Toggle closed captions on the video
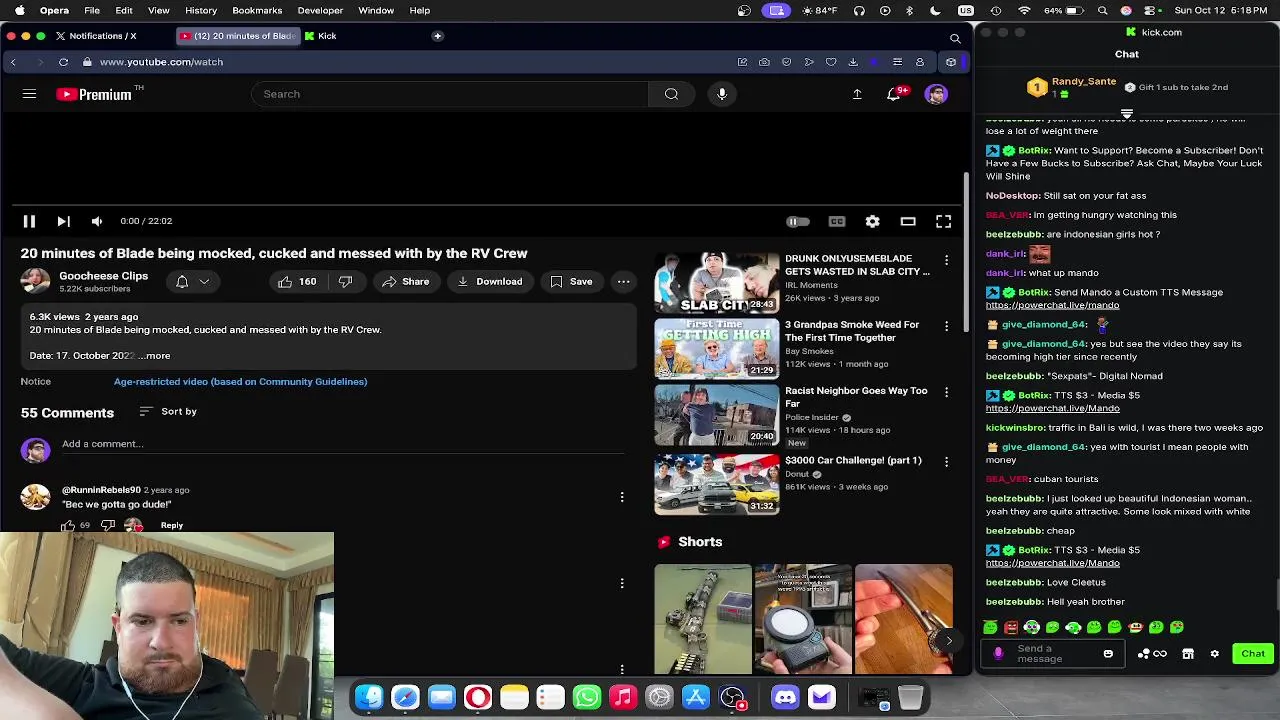The image size is (1280, 720). [837, 221]
